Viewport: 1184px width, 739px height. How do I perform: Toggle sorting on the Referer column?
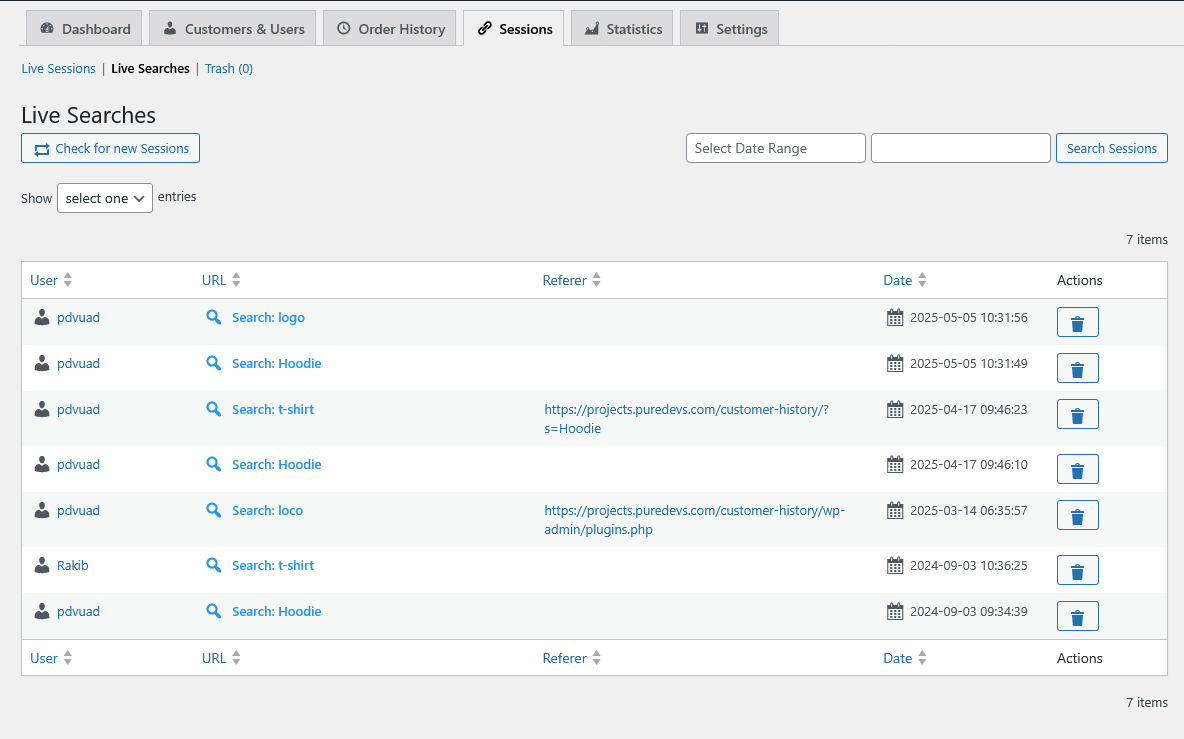(597, 280)
